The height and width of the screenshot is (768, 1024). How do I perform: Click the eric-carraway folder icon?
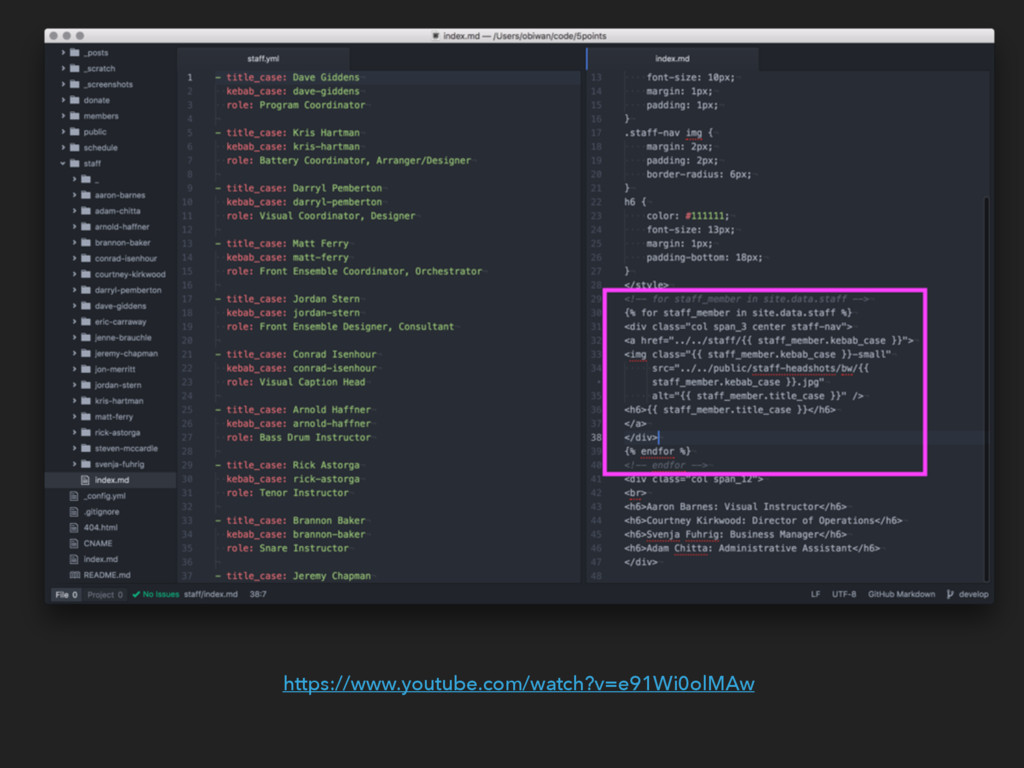[86, 321]
